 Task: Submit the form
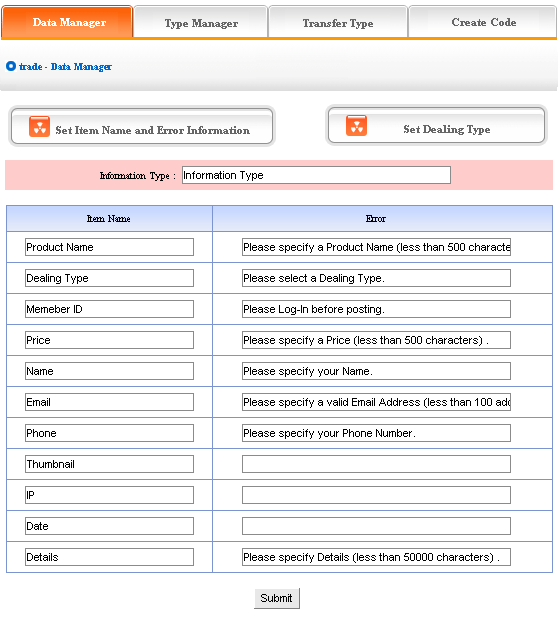click(x=277, y=598)
